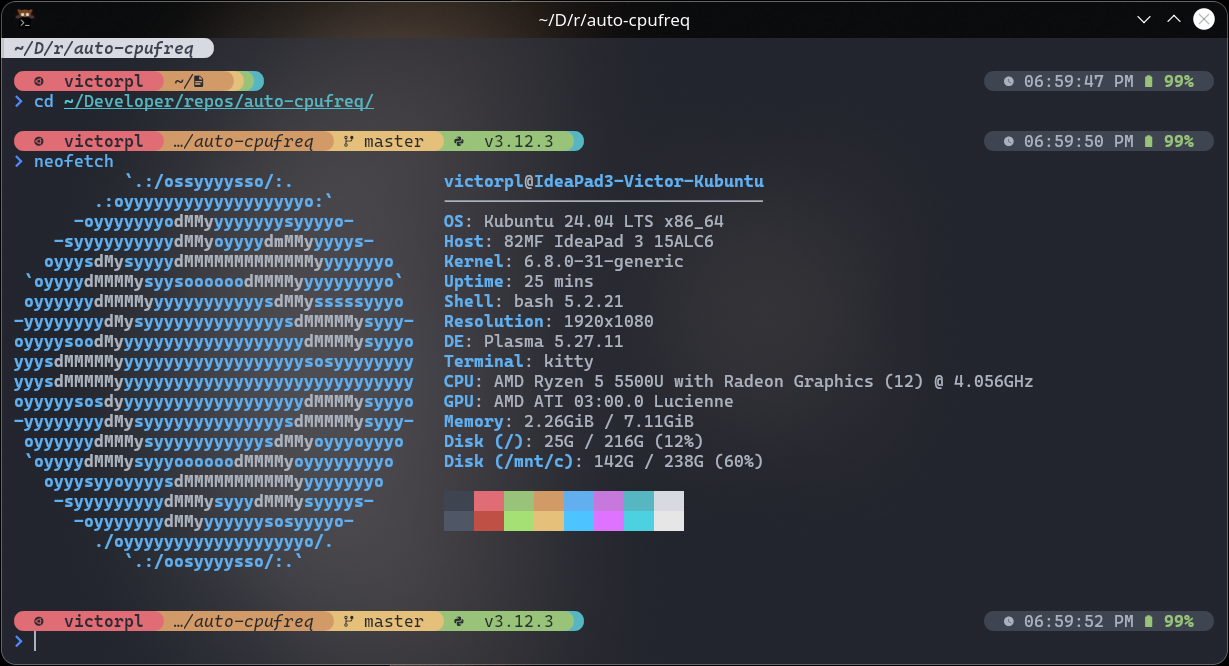Click git branch icon in bottom prompt

tap(348, 621)
